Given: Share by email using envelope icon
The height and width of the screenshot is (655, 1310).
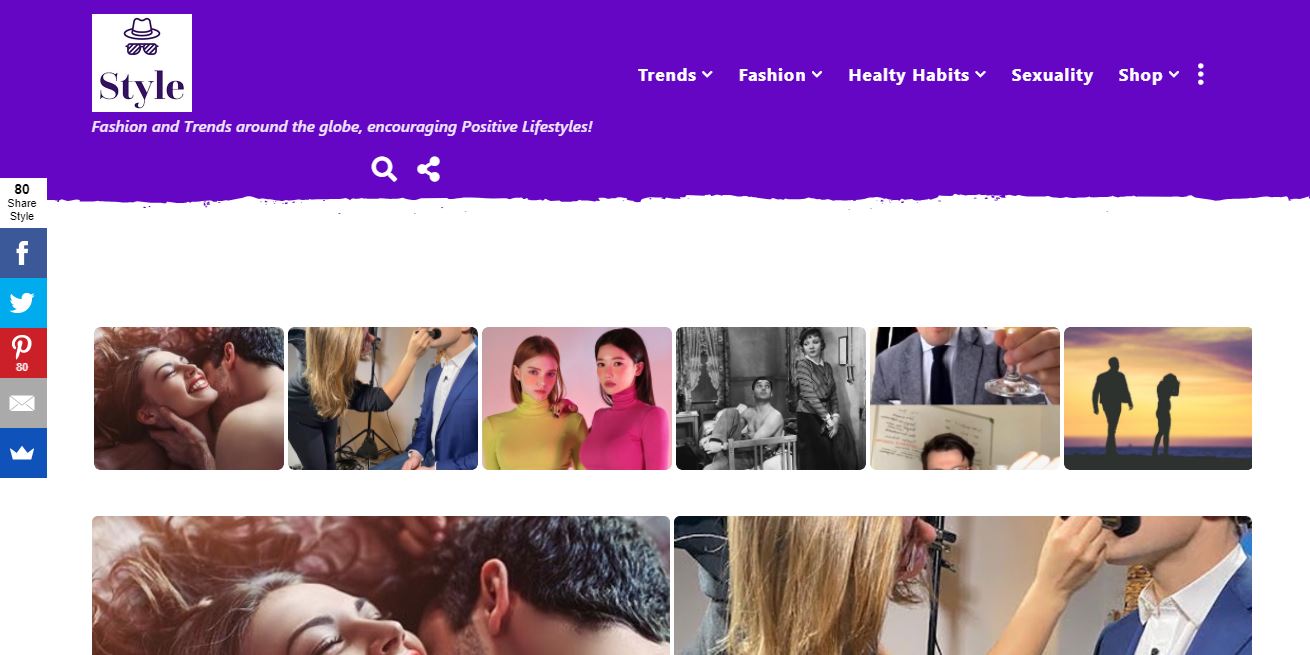Looking at the screenshot, I should [23, 403].
